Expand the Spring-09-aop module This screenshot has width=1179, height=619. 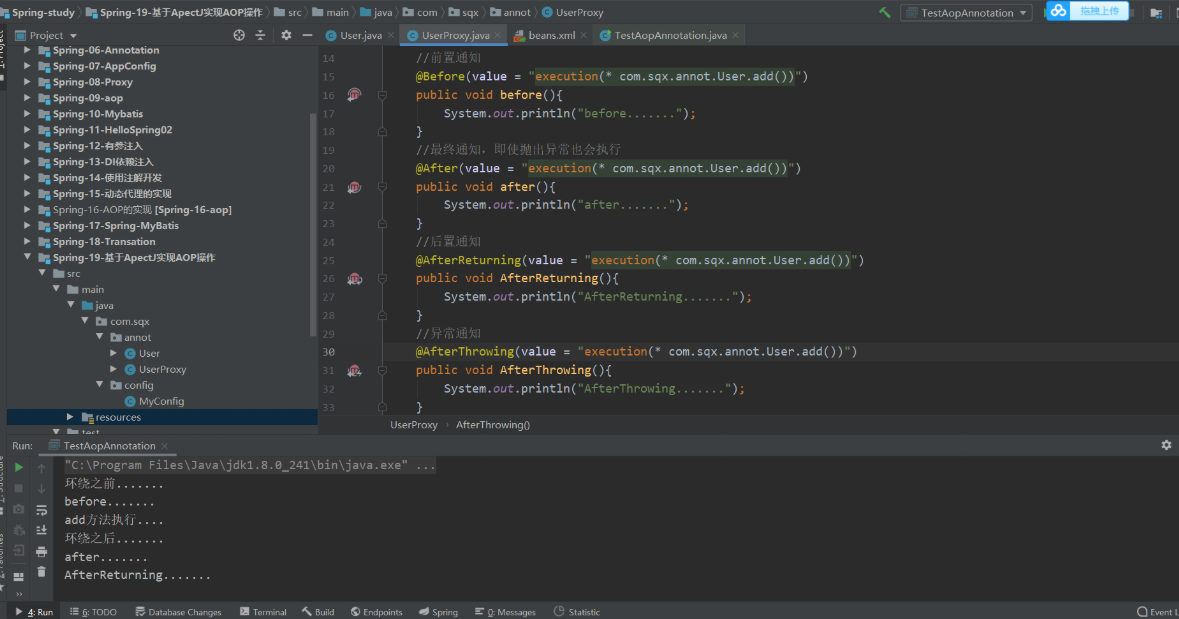pos(27,98)
